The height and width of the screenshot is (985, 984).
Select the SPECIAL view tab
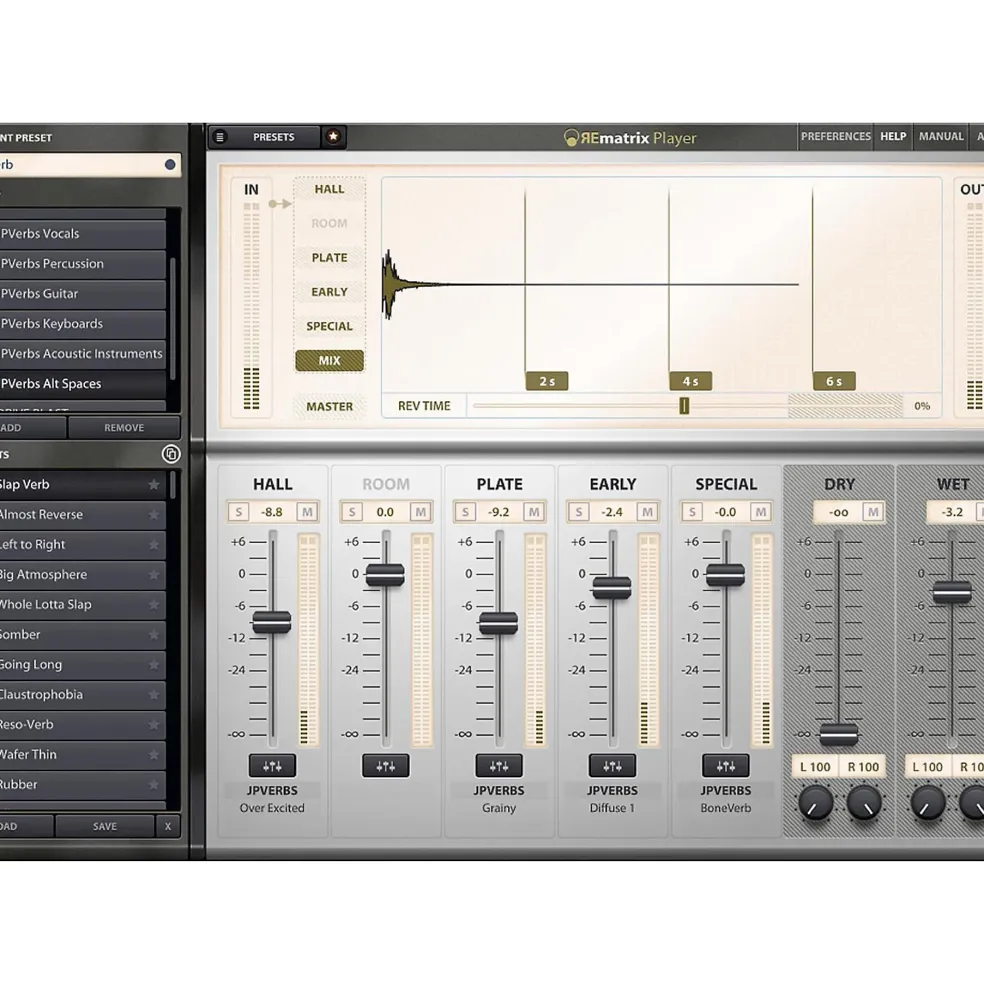(329, 326)
